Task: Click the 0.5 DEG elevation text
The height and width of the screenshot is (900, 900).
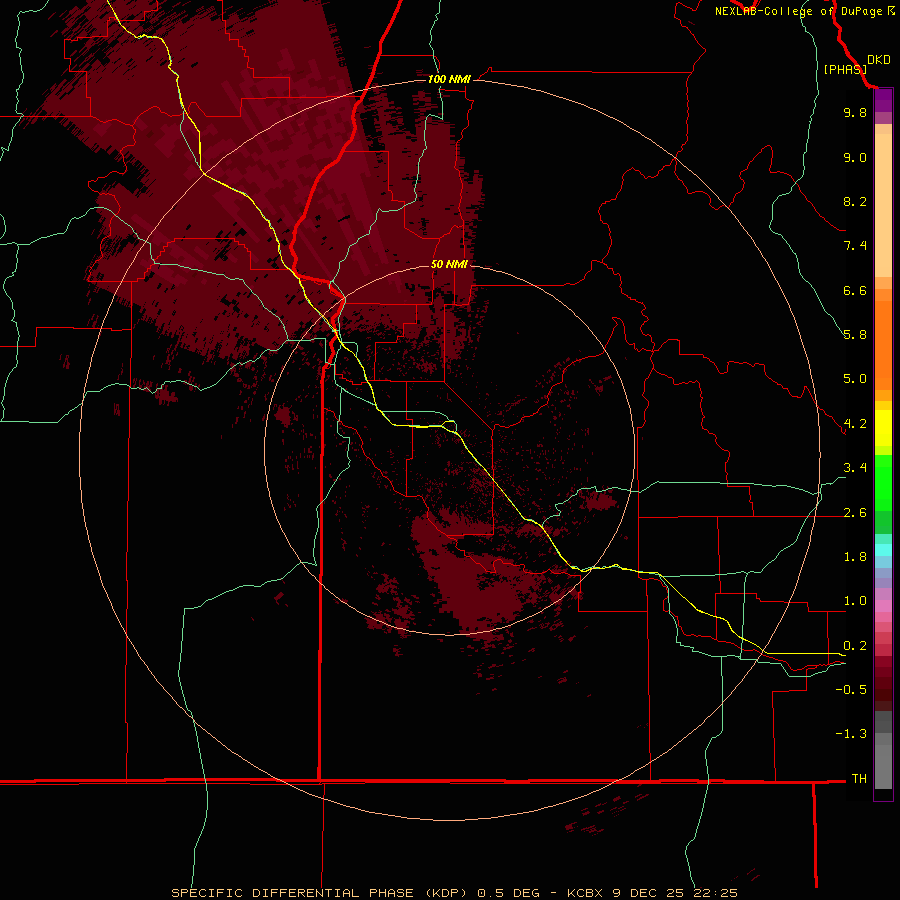Action: tap(509, 893)
